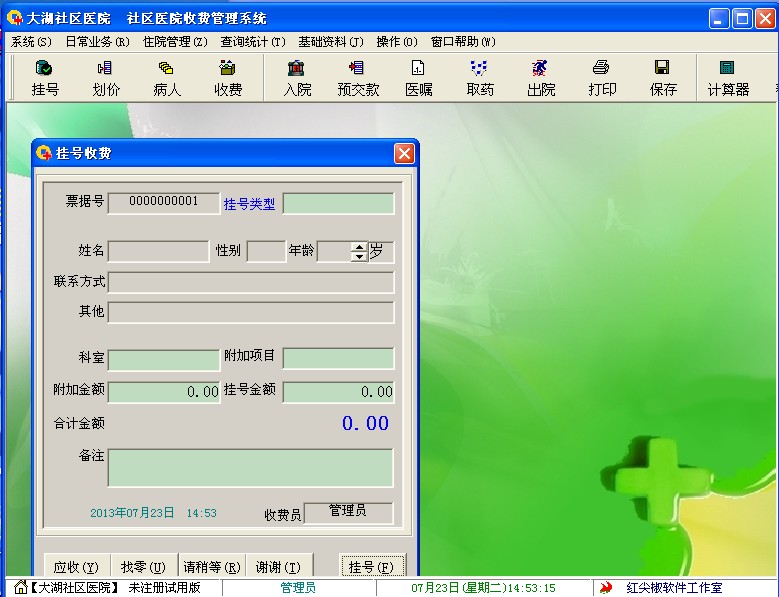The width and height of the screenshot is (779, 597).
Task: Click the 打印 print toolbar icon
Action: point(602,78)
